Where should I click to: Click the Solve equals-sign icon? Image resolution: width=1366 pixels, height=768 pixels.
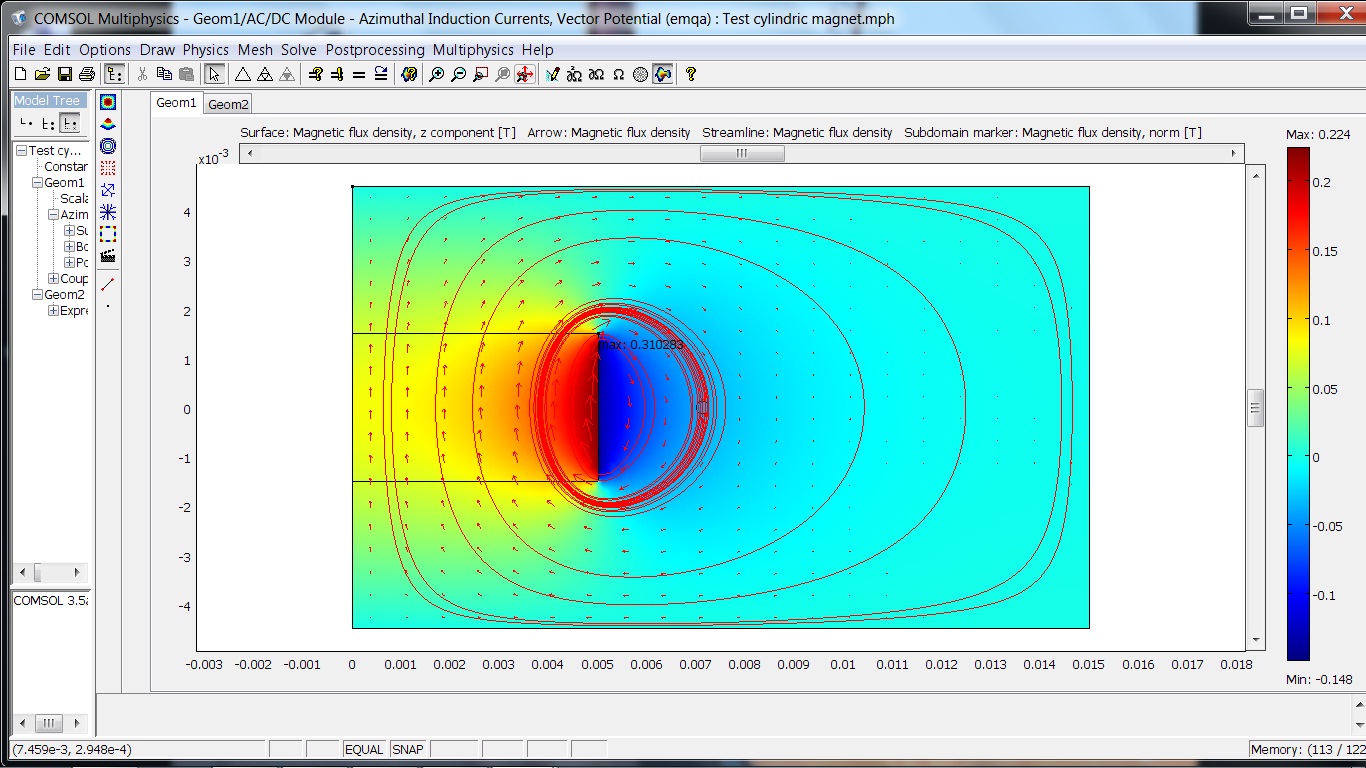pos(359,74)
